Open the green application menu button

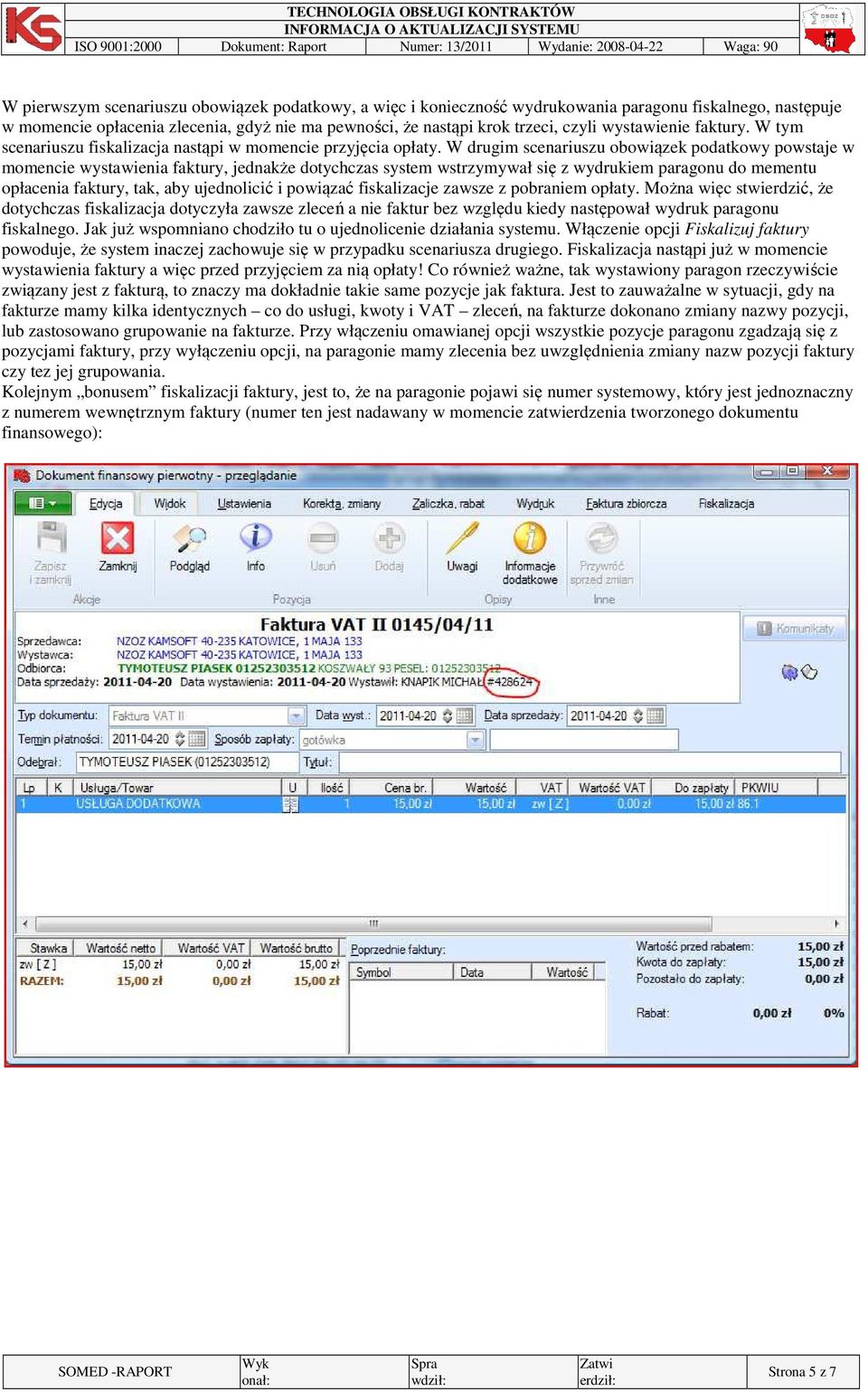coord(42,504)
